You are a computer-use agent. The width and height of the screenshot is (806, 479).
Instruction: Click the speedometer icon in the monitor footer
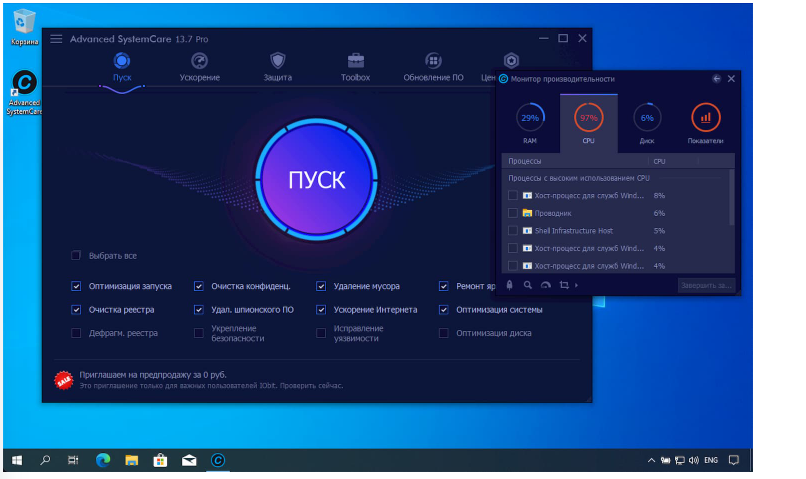546,285
